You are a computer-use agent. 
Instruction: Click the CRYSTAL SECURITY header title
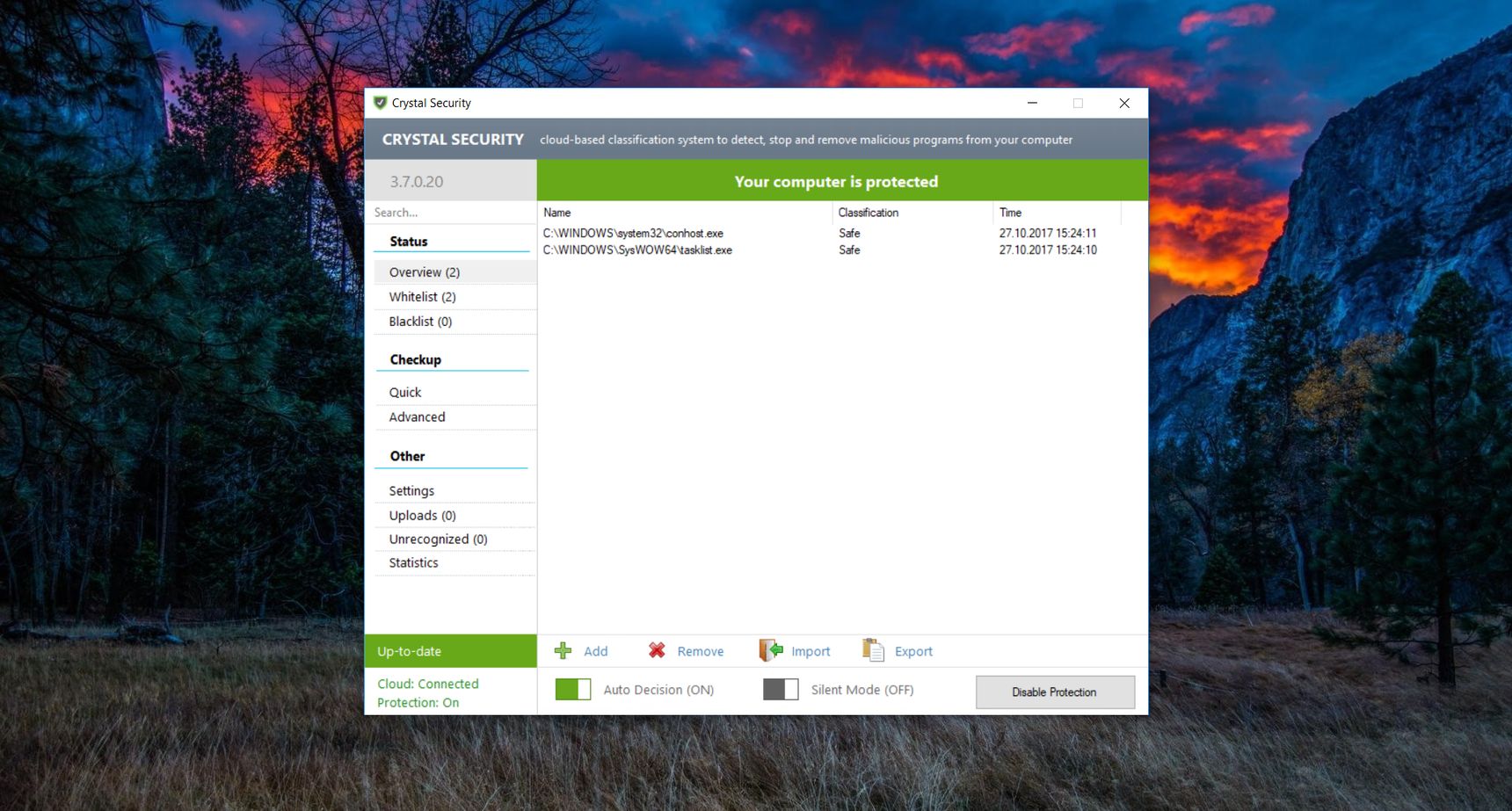click(x=453, y=140)
